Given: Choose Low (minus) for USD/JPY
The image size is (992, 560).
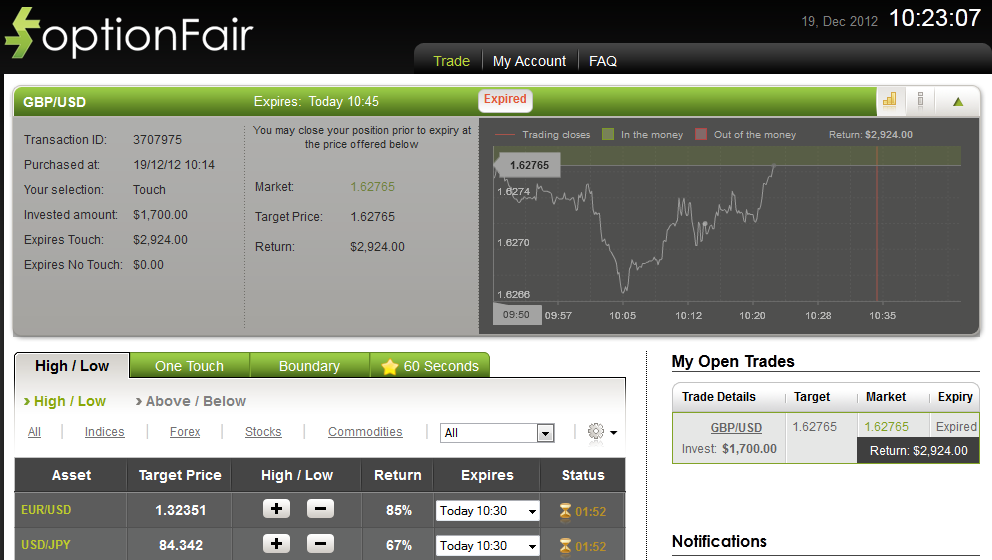Looking at the screenshot, I should tap(320, 544).
